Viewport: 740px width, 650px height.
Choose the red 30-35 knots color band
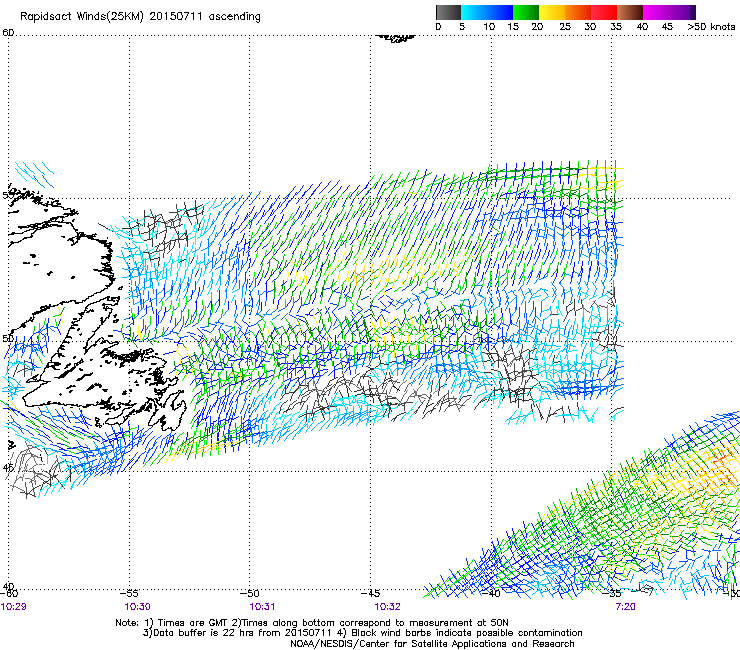[x=604, y=12]
